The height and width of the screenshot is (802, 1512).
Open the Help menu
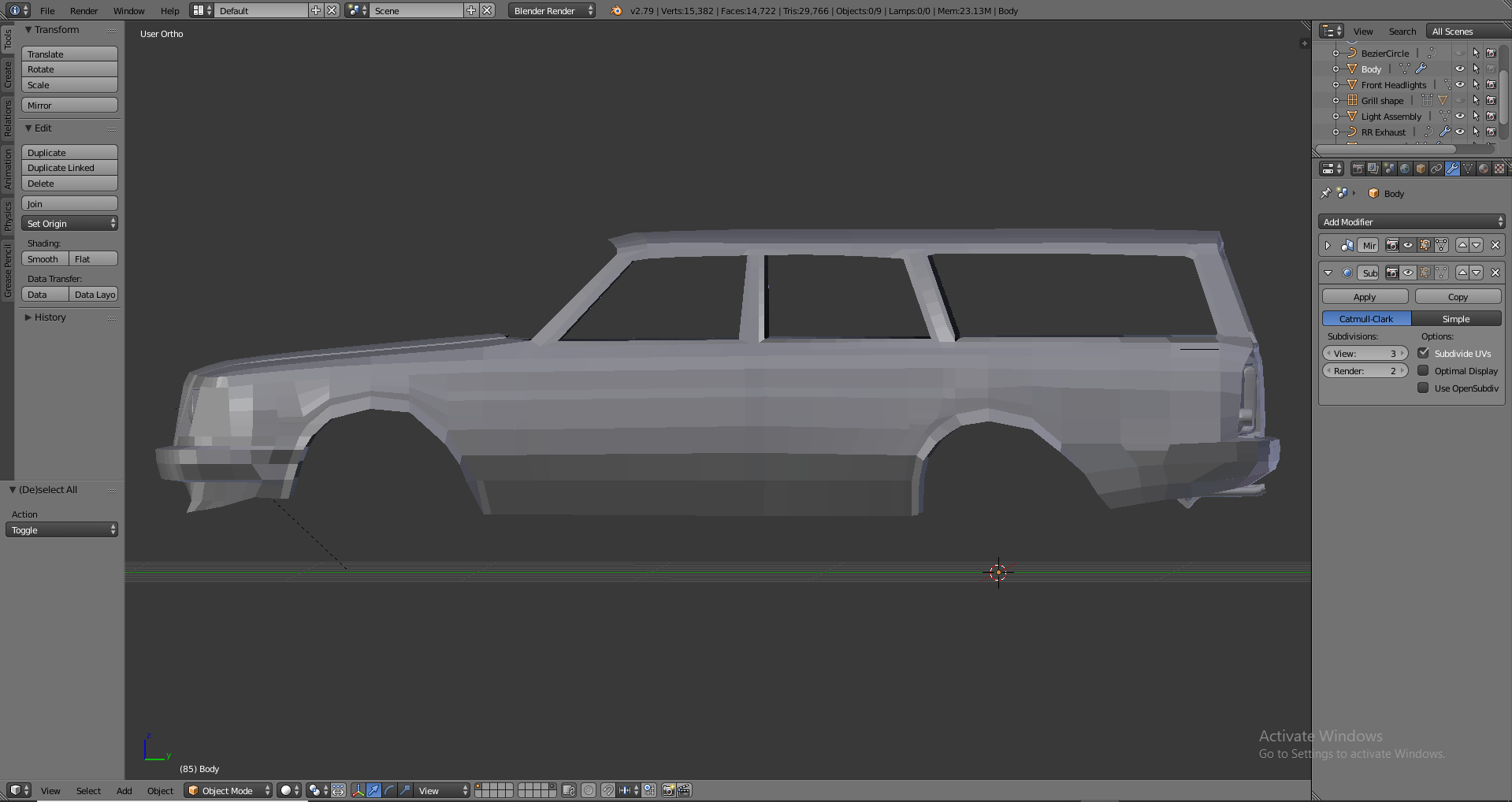point(169,11)
